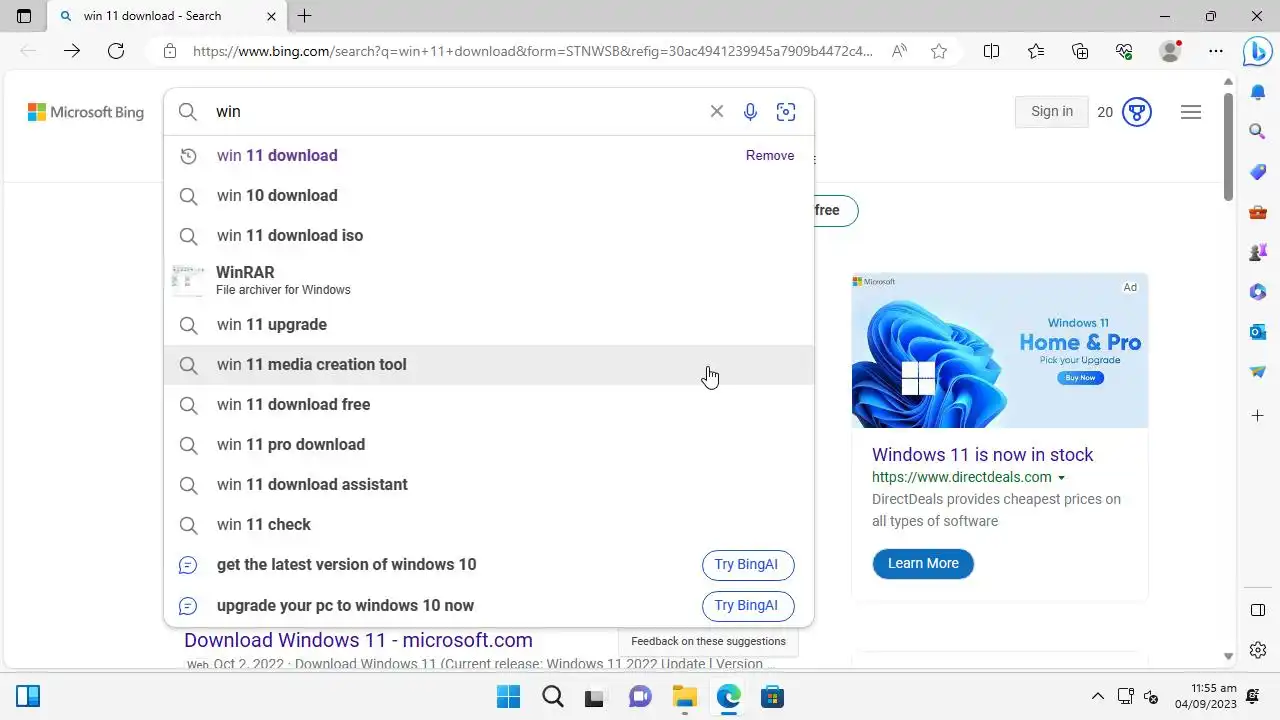Open the Collections icon
Screen dimensions: 1280x720
click(1080, 51)
